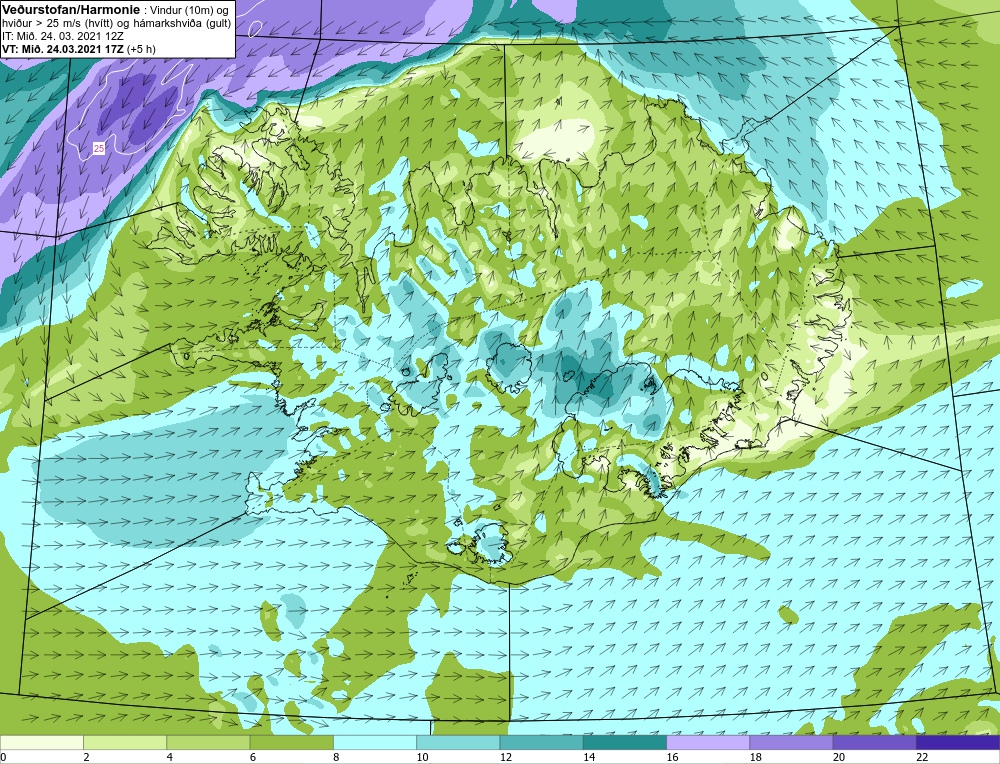Click the 0 tick label on the scale

[3, 758]
